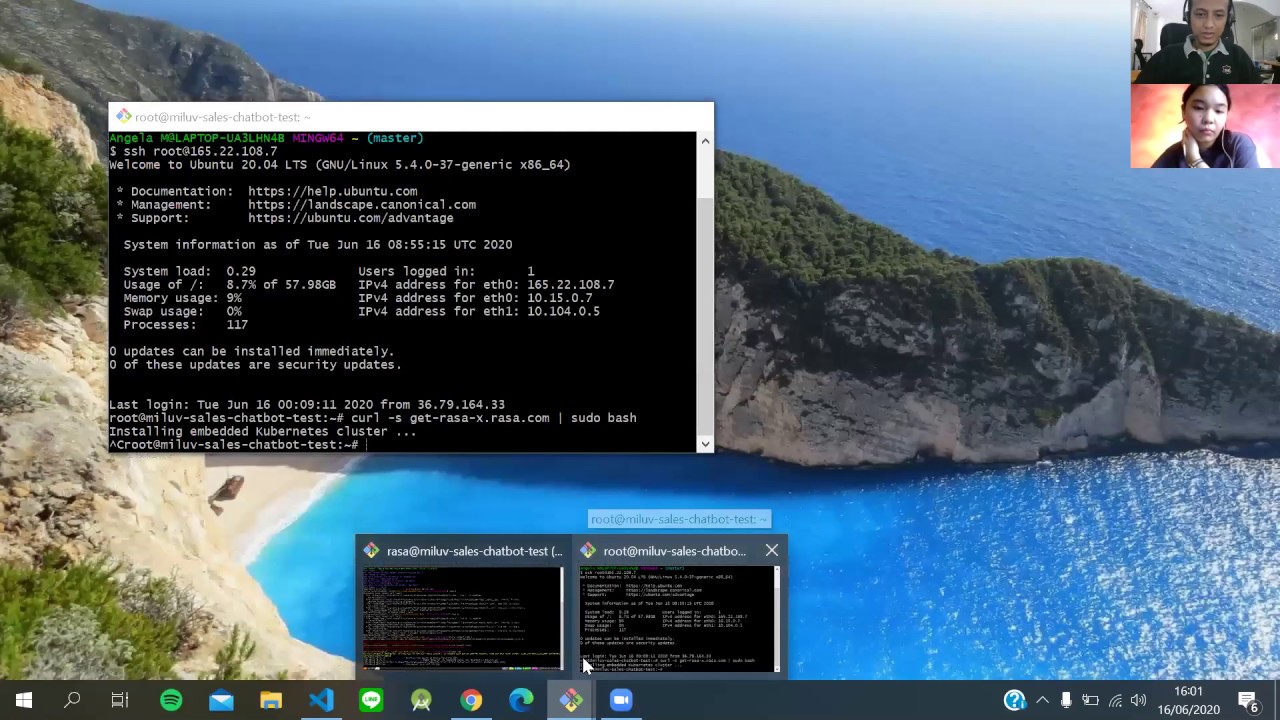Open the Action Center notifications
This screenshot has height=720, width=1280.
point(1249,700)
